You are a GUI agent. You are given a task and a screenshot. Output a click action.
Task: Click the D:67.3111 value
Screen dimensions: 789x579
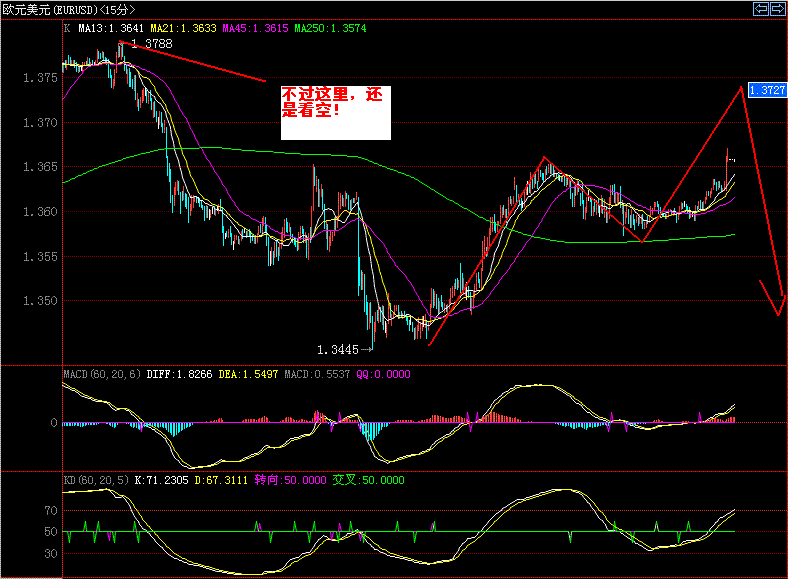221,480
